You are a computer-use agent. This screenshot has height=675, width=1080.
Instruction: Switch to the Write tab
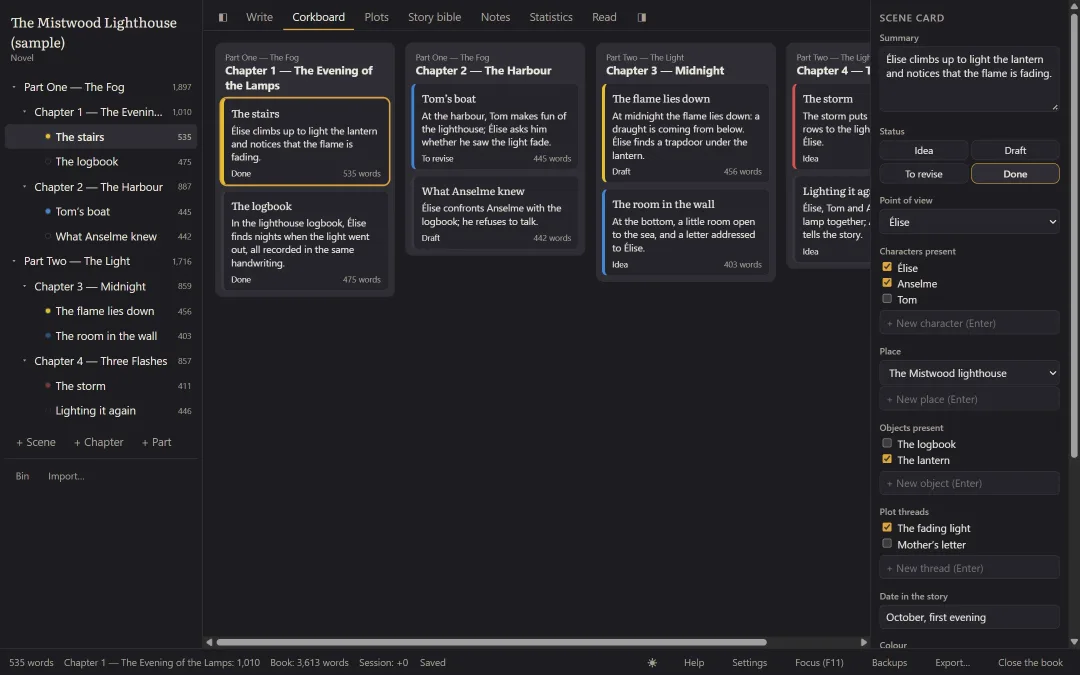coord(260,17)
